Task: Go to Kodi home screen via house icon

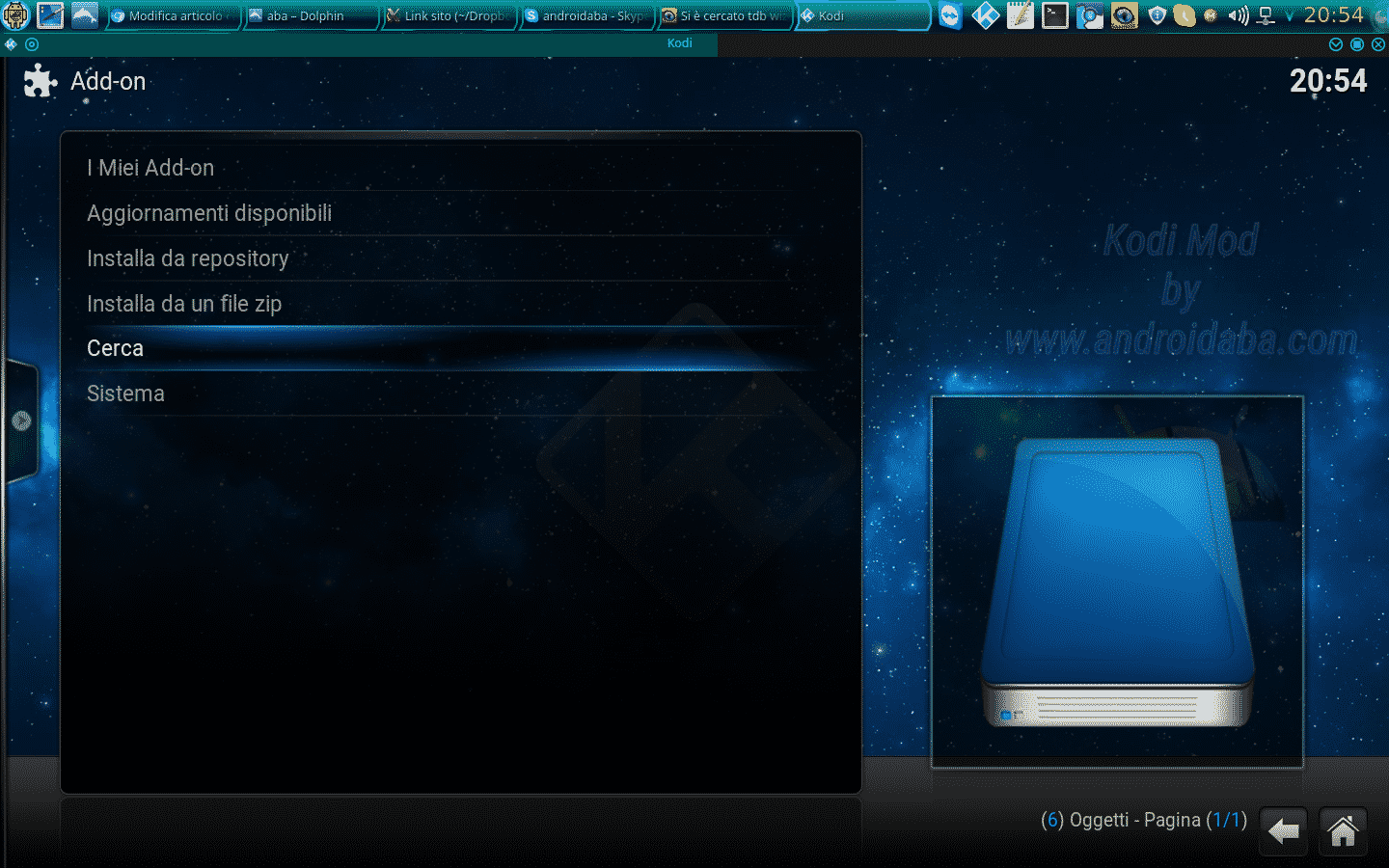Action: click(x=1343, y=830)
